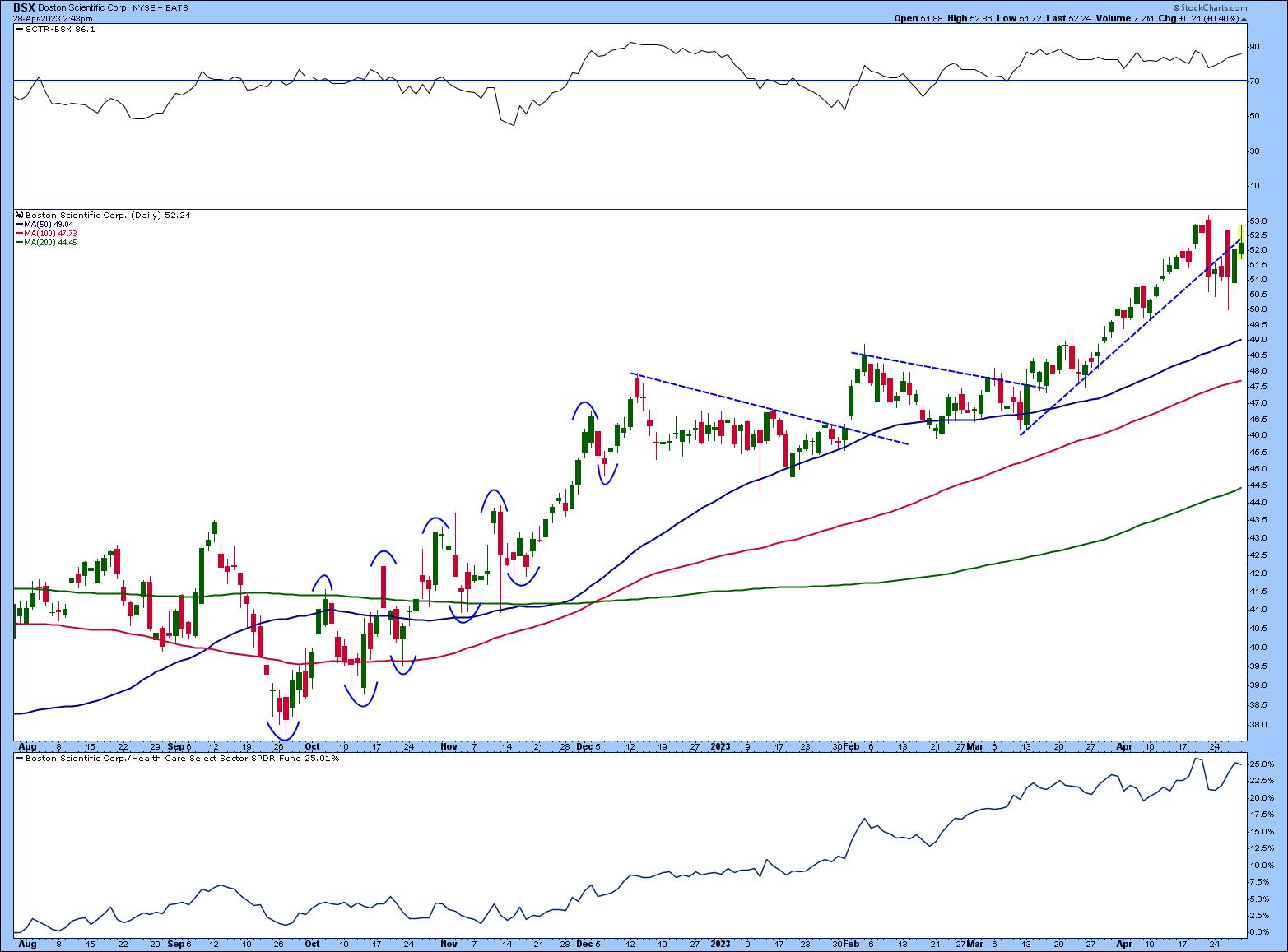
Task: Click the Dec month label under price chart
Action: [x=584, y=746]
